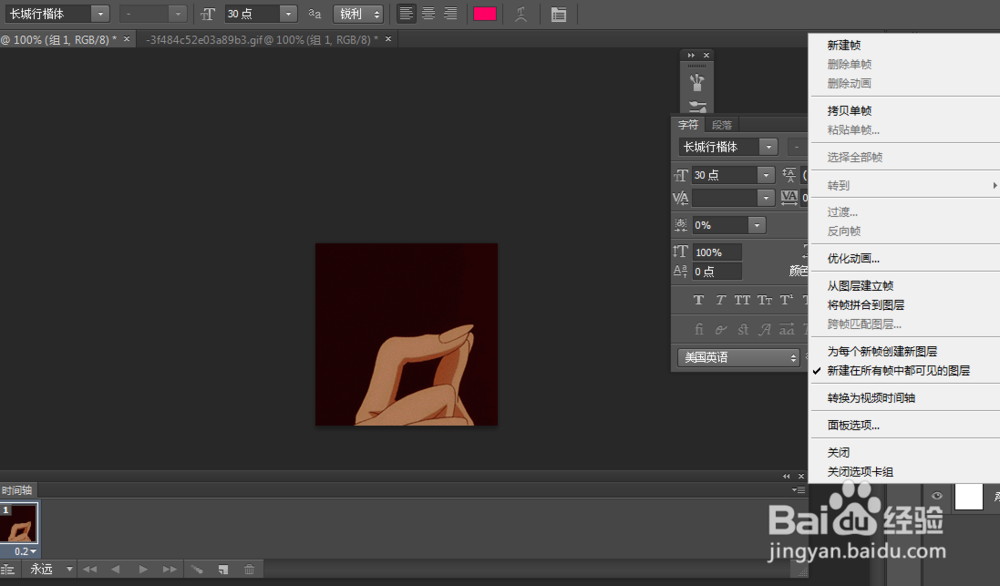Open font family dropdown in Character panel
Image resolution: width=1000 pixels, height=586 pixels.
pos(768,147)
